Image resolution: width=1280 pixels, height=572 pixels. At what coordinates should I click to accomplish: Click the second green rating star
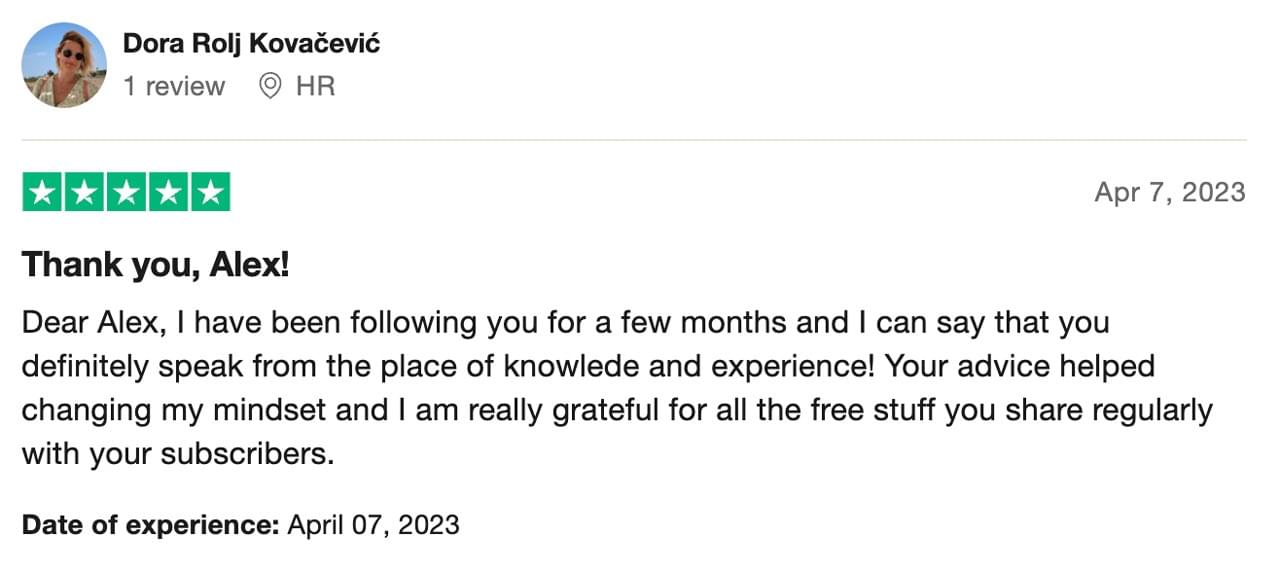click(84, 193)
